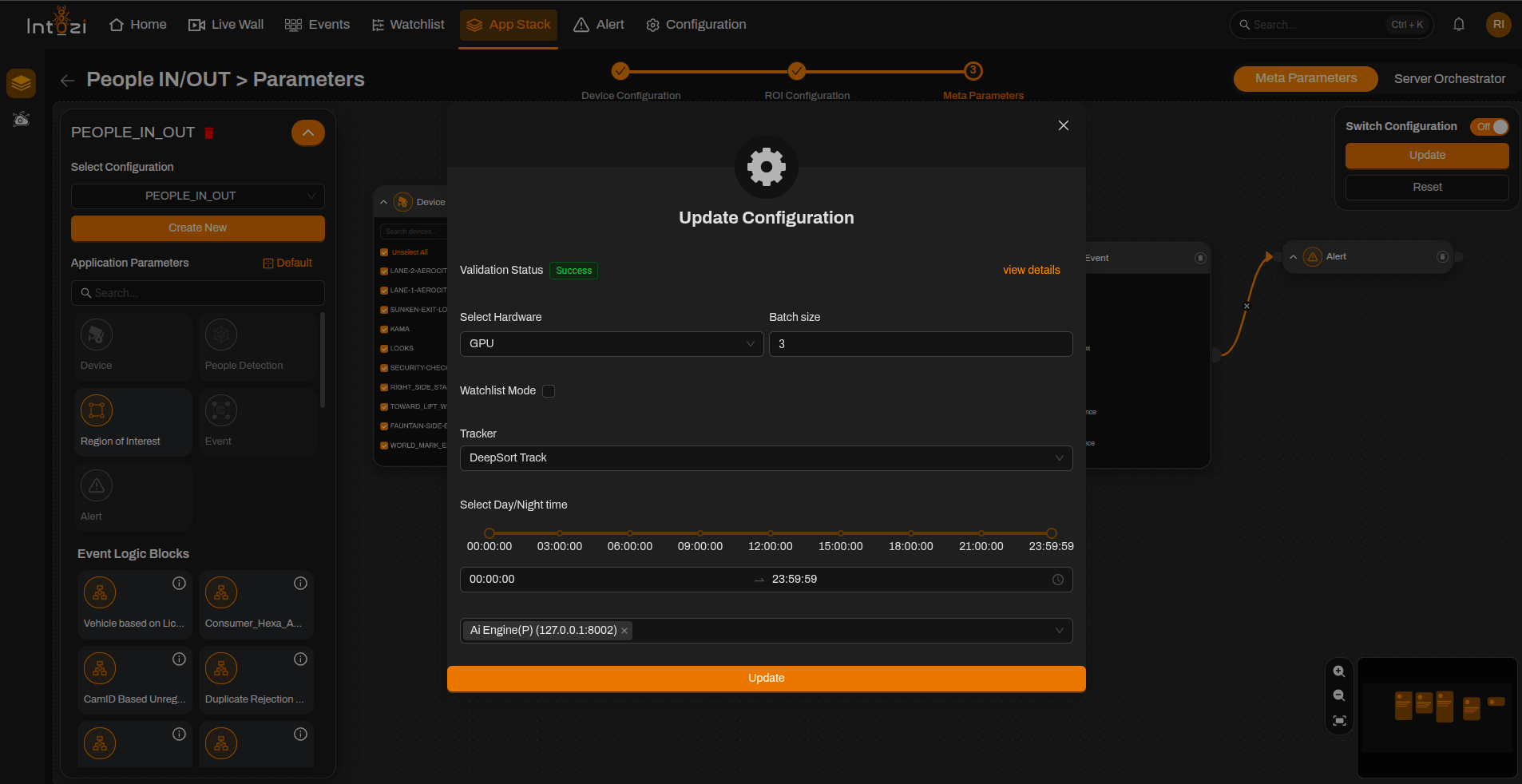Enable the Watchlist Mode checkbox
The width and height of the screenshot is (1522, 784).
coord(549,391)
